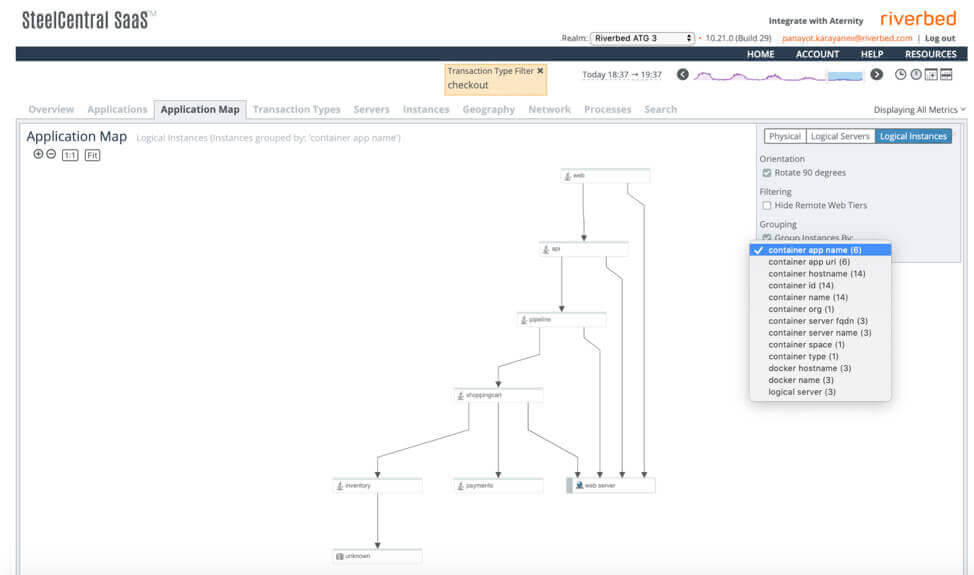Viewport: 974px width, 575px height.
Task: Go to the next time range arrow
Action: coord(876,75)
